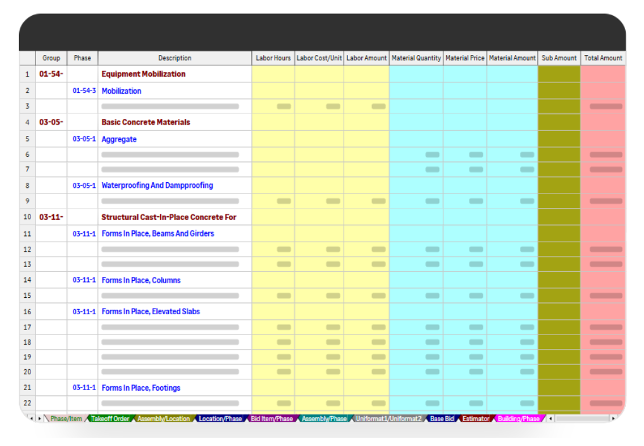The width and height of the screenshot is (644, 446).
Task: Click the 03-11- group cell
Action: (x=51, y=217)
